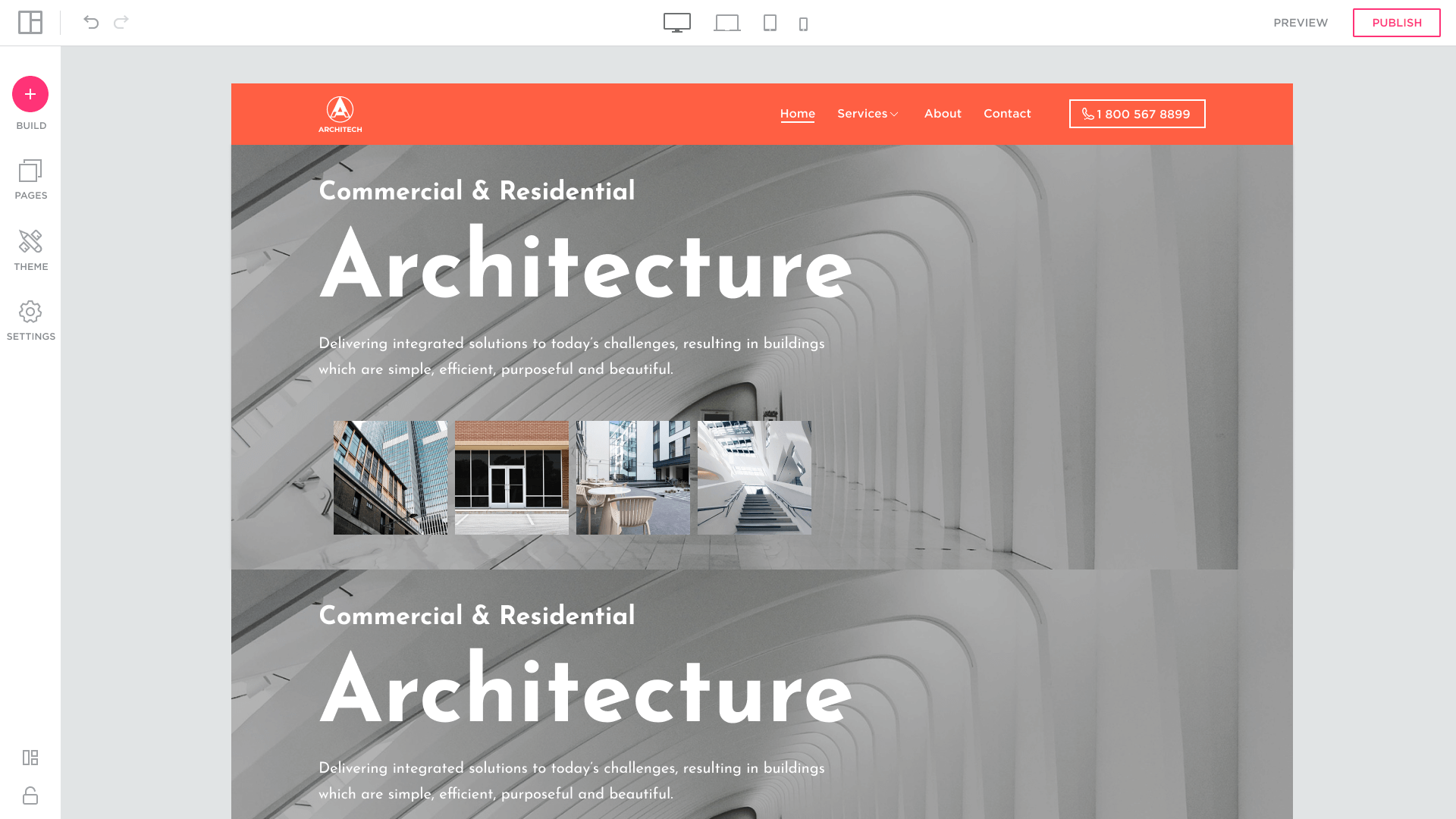Viewport: 1456px width, 819px height.
Task: Click the Publish button
Action: coord(1396,23)
